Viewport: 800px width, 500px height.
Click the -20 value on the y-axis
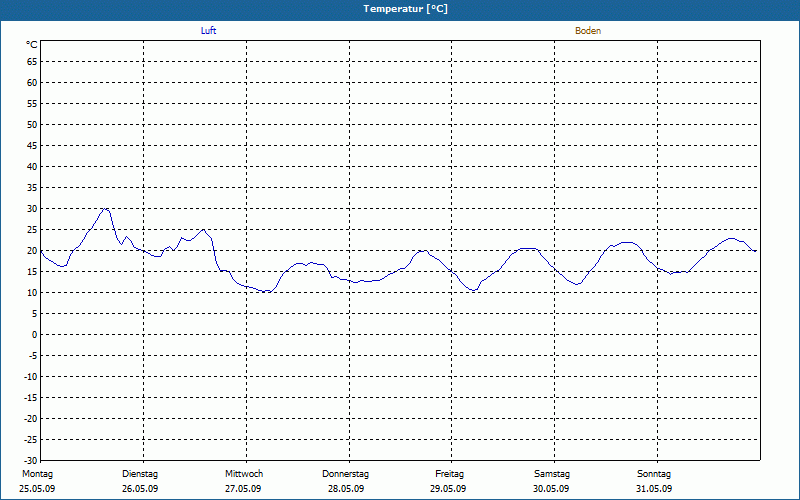pyautogui.click(x=31, y=419)
